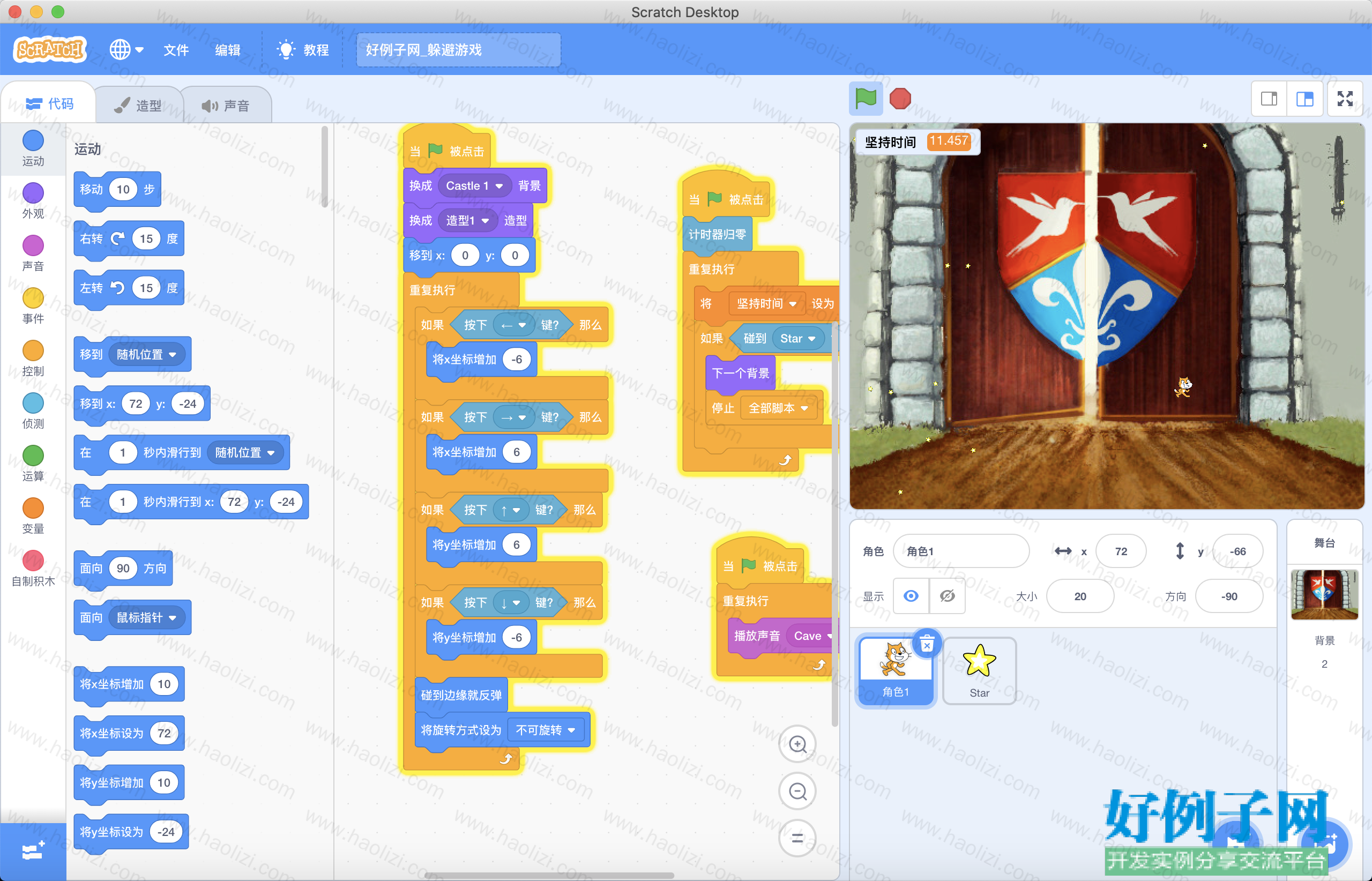Image resolution: width=1372 pixels, height=881 pixels.
Task: Select the 运算 operators category
Action: (x=33, y=464)
